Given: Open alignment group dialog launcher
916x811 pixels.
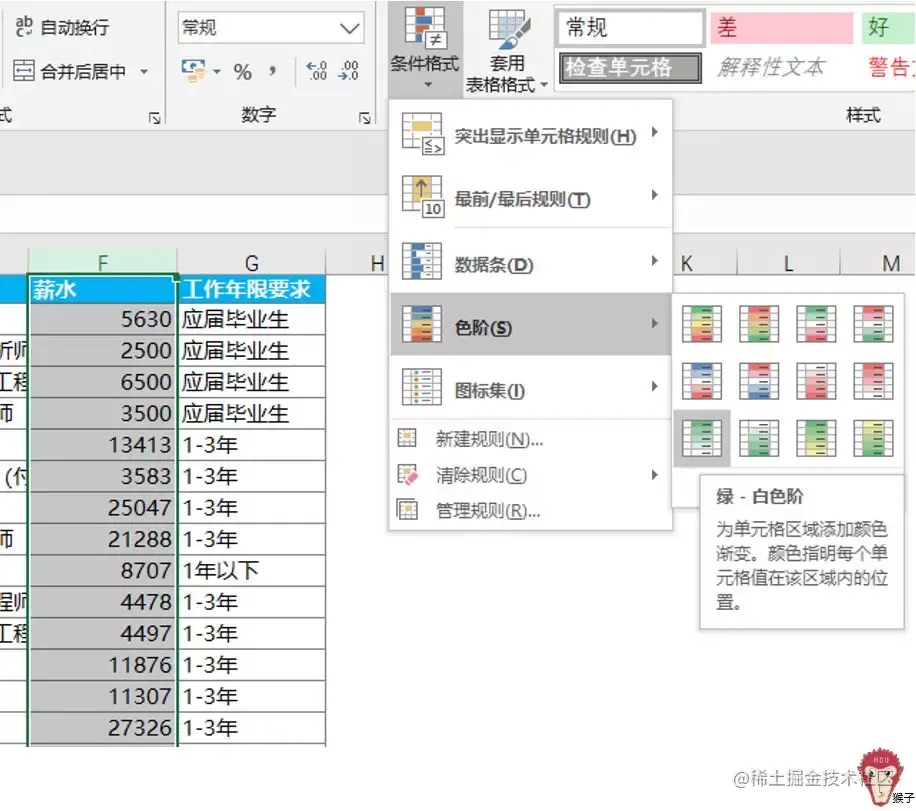Looking at the screenshot, I should [x=155, y=119].
